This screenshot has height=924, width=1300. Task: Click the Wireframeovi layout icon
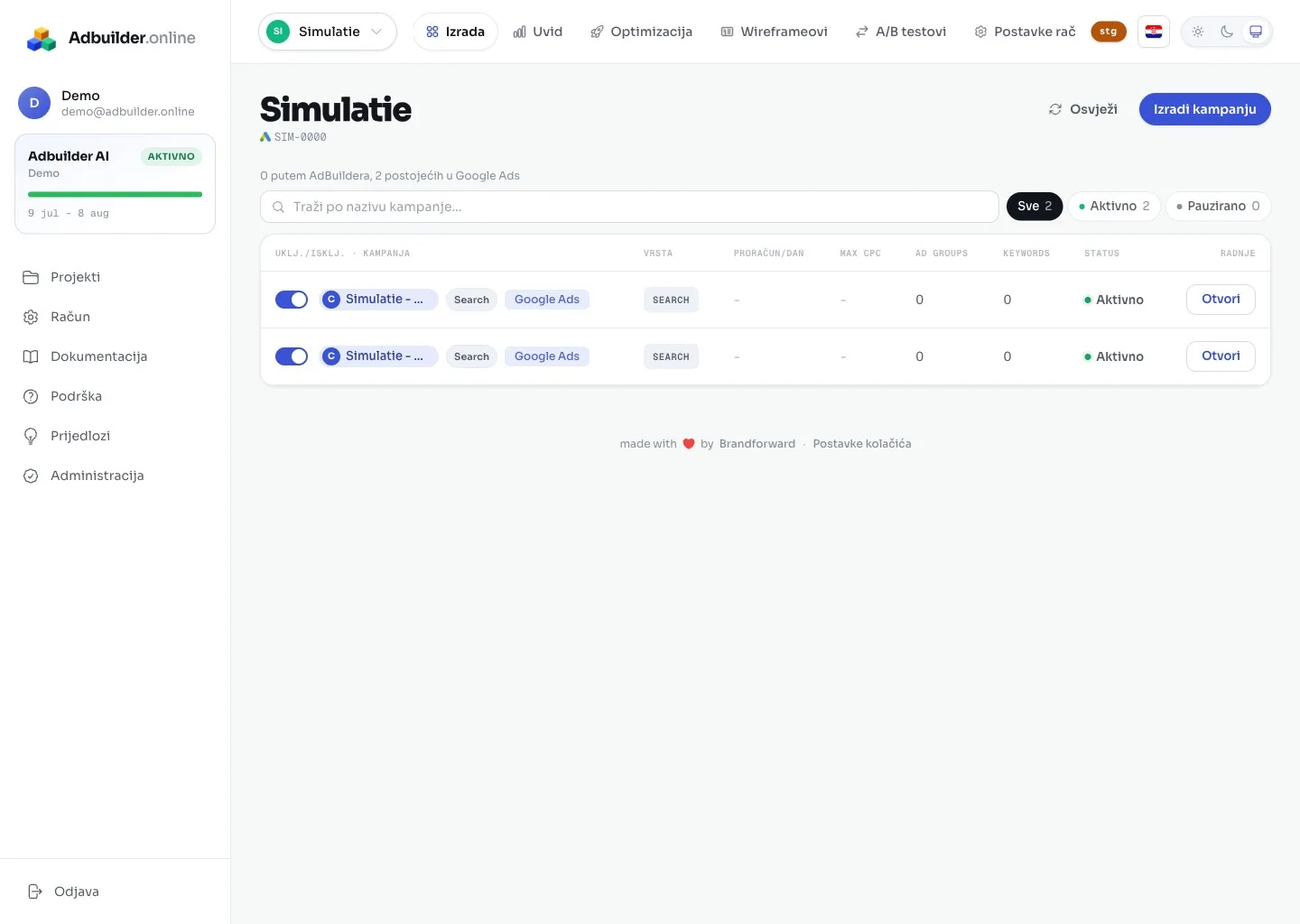point(727,32)
